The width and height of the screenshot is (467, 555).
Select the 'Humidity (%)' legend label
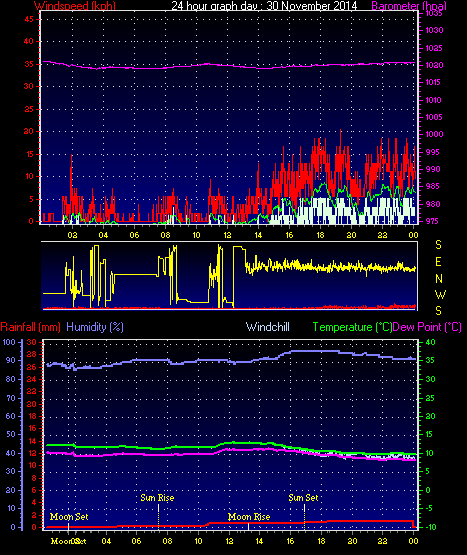tap(95, 327)
